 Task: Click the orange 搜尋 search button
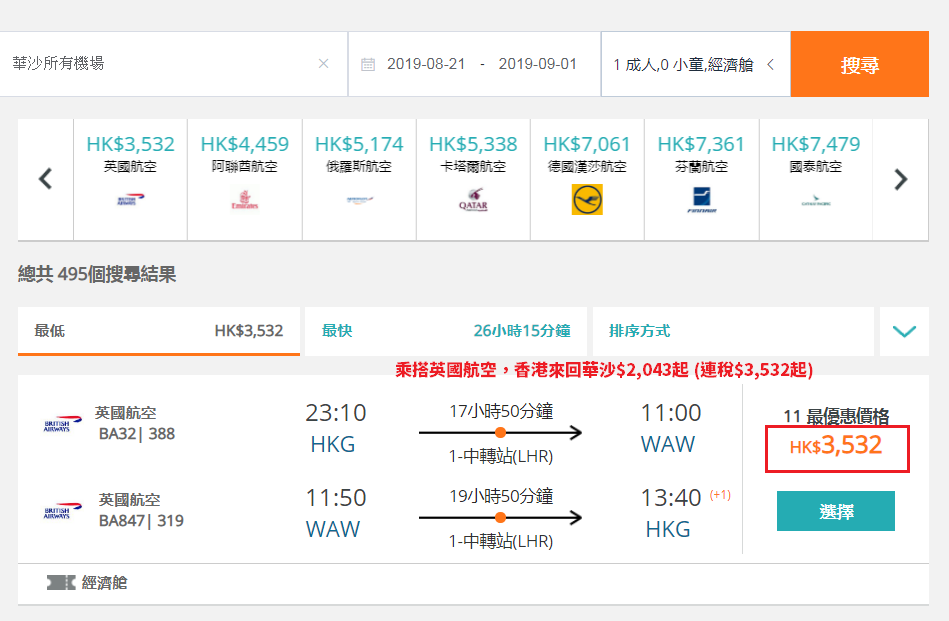click(859, 64)
